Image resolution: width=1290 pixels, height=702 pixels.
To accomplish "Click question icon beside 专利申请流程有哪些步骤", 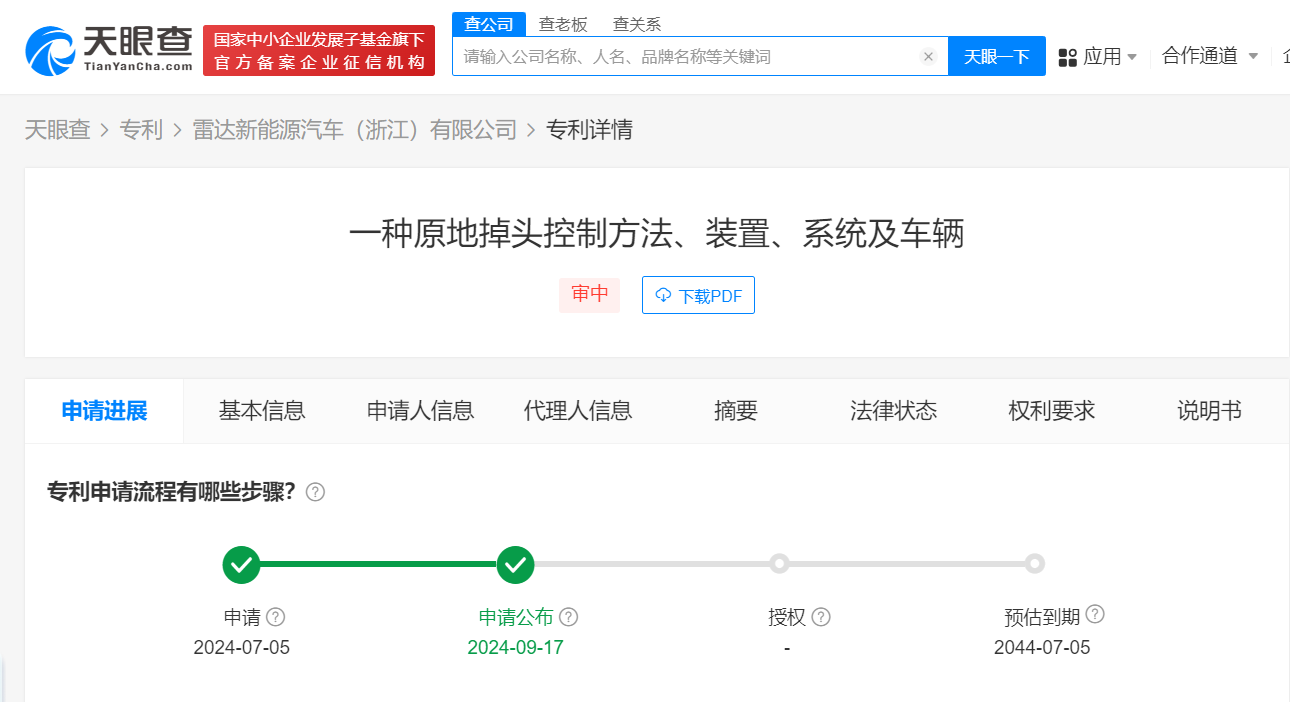I will 314,492.
